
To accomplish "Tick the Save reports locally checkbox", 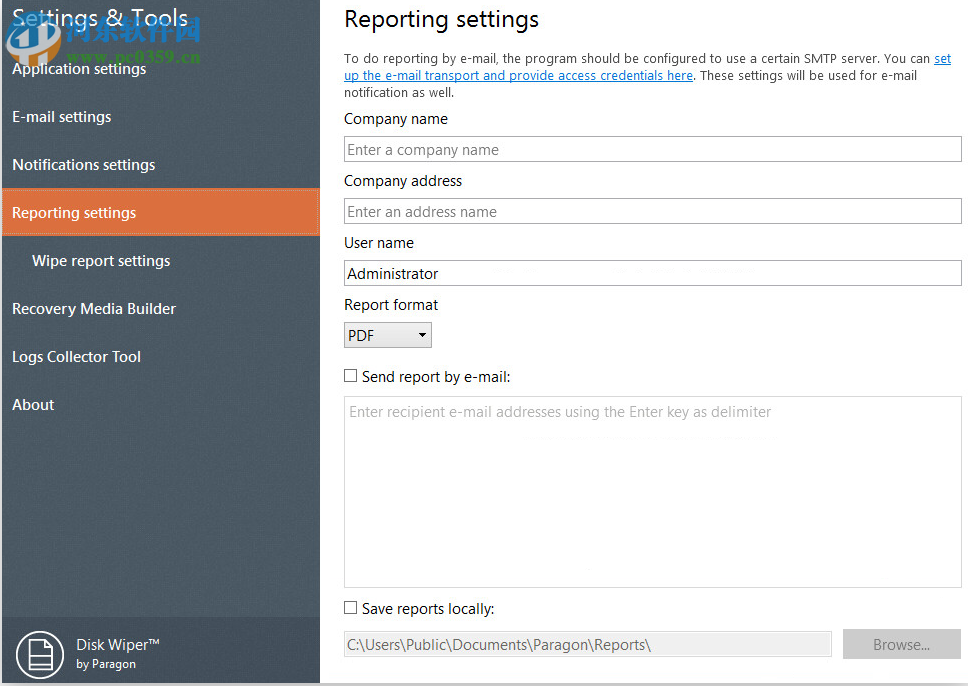I will [351, 608].
